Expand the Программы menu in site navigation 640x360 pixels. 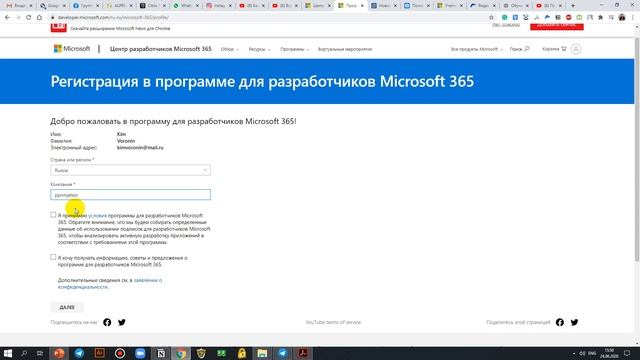pos(294,49)
